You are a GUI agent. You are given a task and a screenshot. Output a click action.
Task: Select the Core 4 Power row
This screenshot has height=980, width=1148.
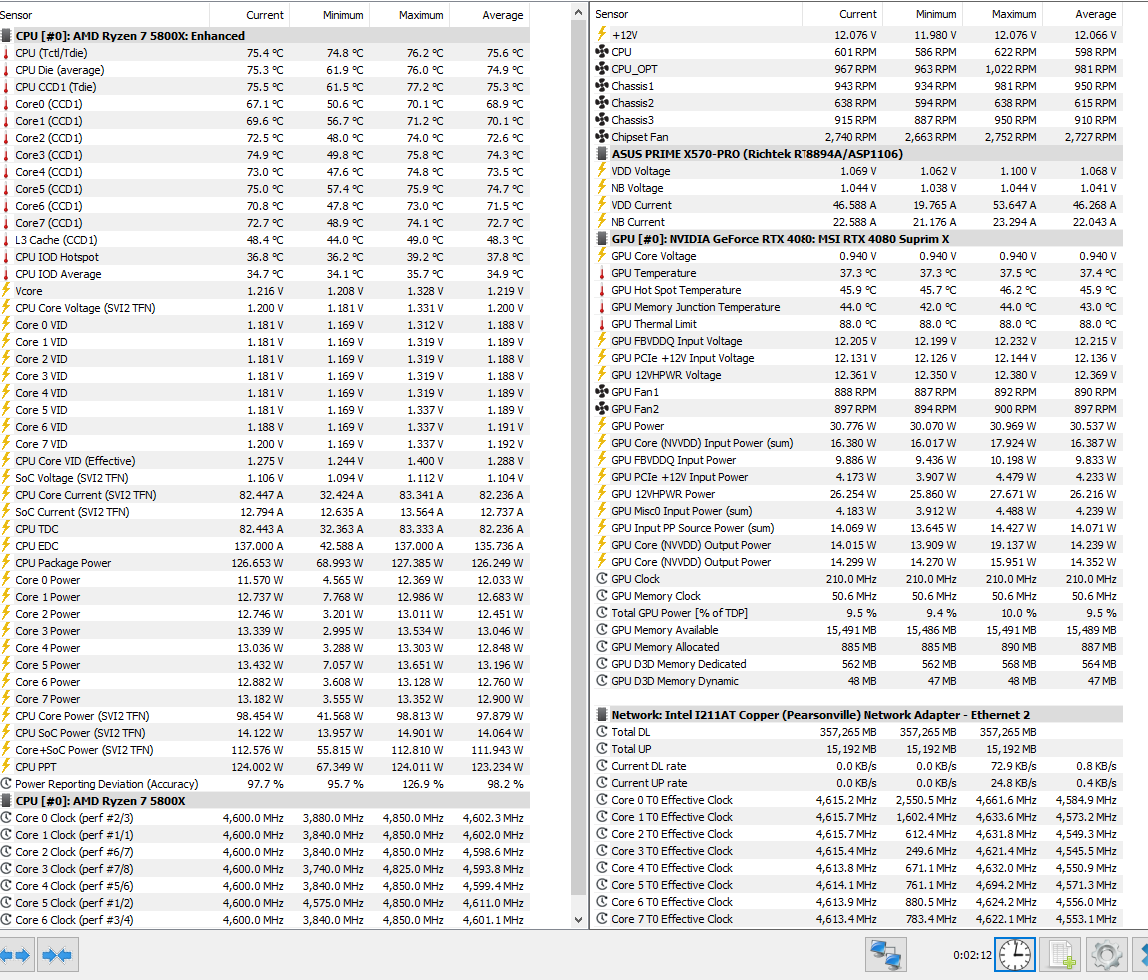[265, 648]
